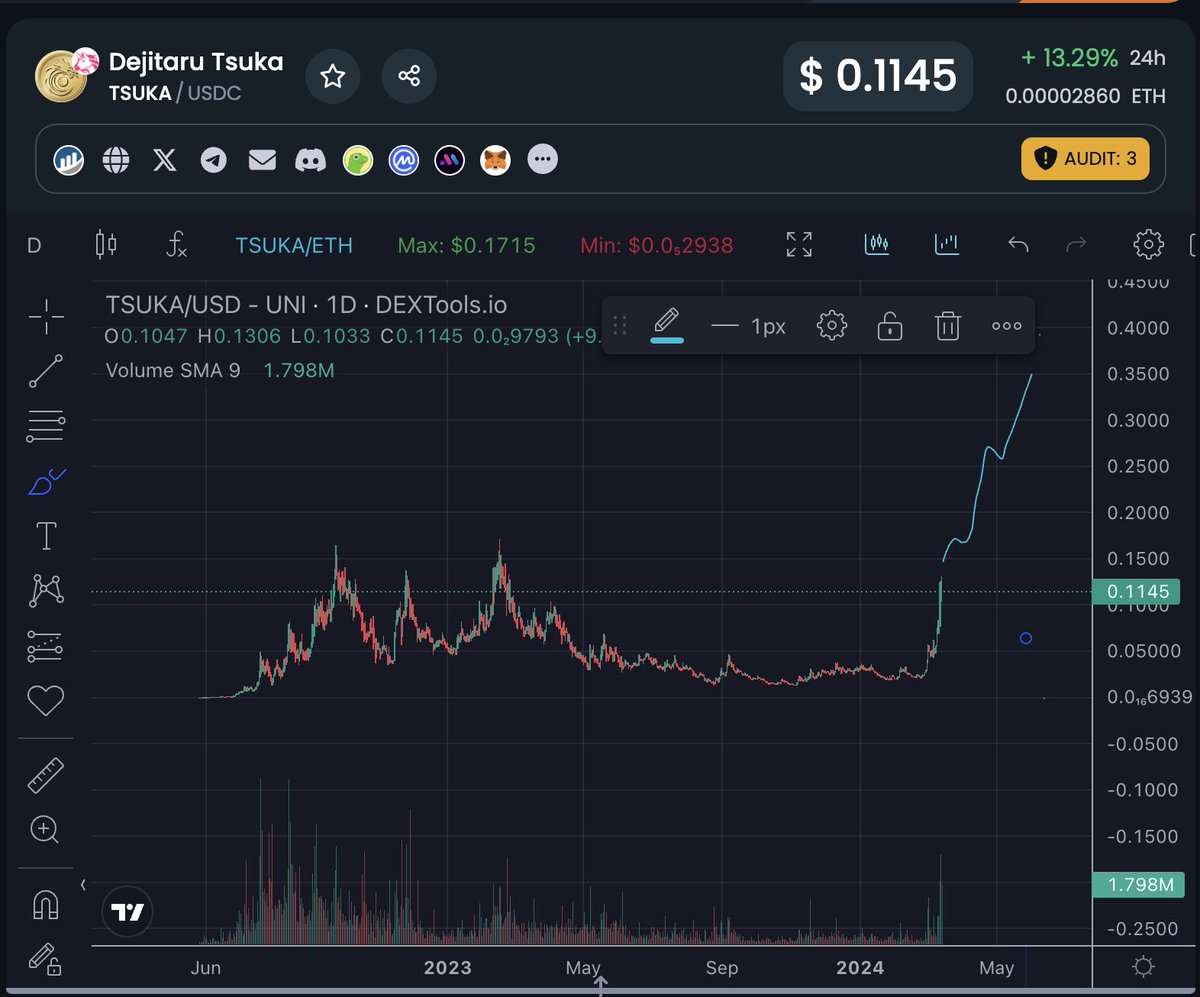Open the email contact icon
Viewport: 1200px width, 997px height.
pos(262,159)
